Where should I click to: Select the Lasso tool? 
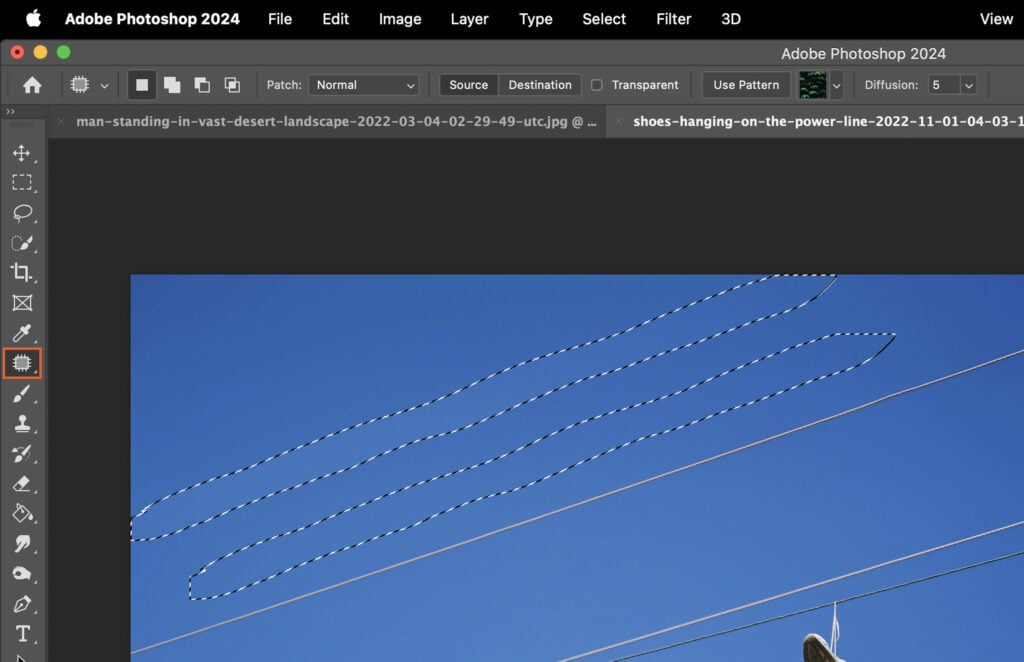[23, 213]
